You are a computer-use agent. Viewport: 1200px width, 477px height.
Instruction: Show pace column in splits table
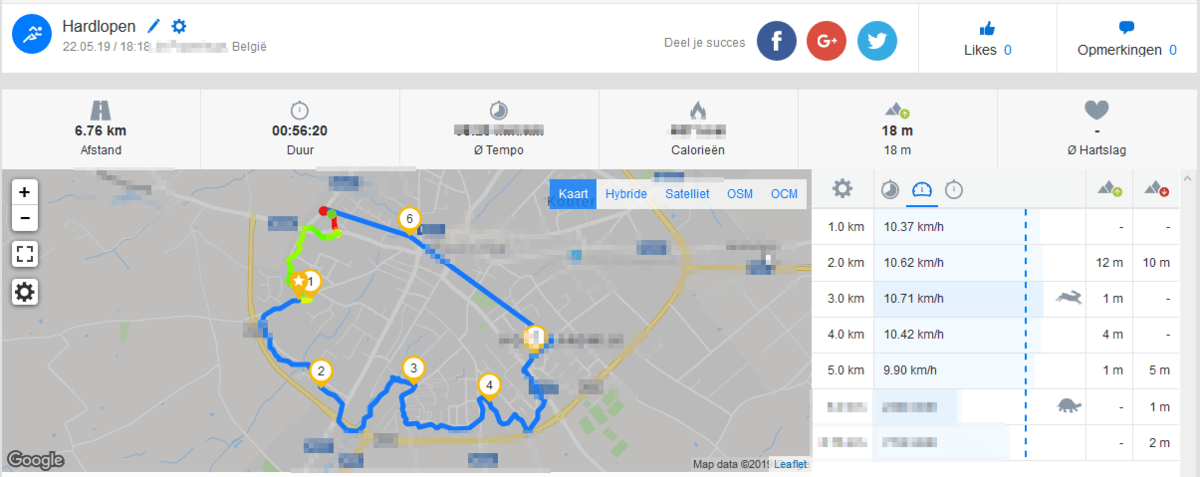[890, 189]
